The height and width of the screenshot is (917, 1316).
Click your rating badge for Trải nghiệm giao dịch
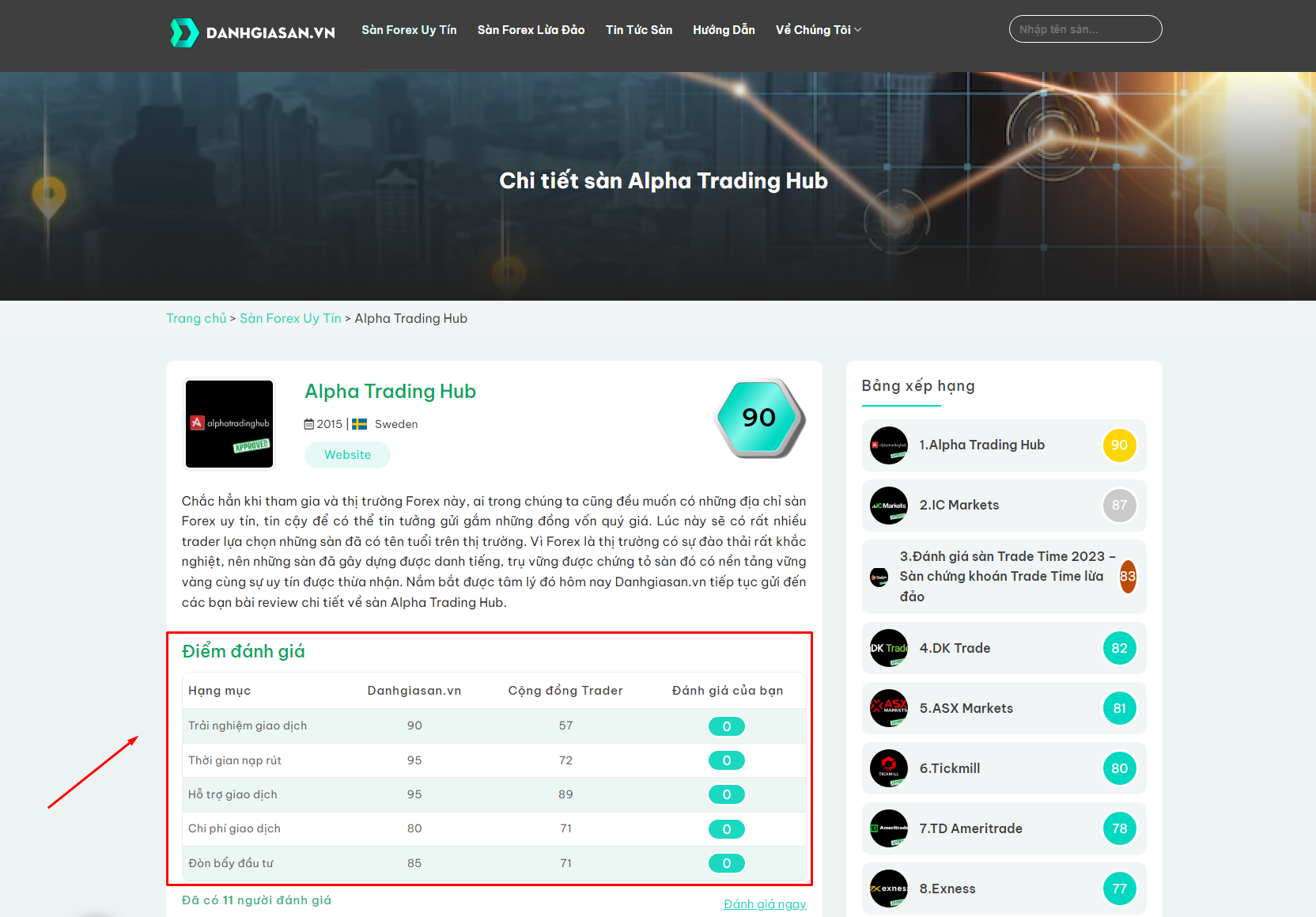pos(726,726)
